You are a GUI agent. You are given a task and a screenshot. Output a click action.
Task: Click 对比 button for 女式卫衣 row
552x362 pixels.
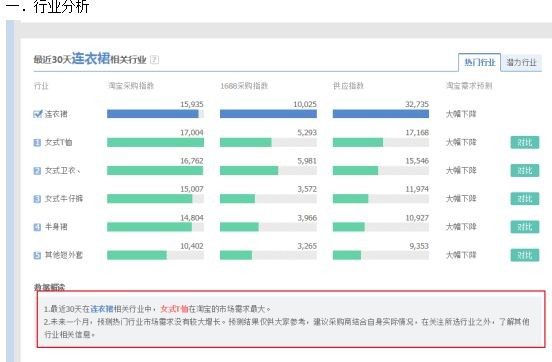(x=525, y=170)
